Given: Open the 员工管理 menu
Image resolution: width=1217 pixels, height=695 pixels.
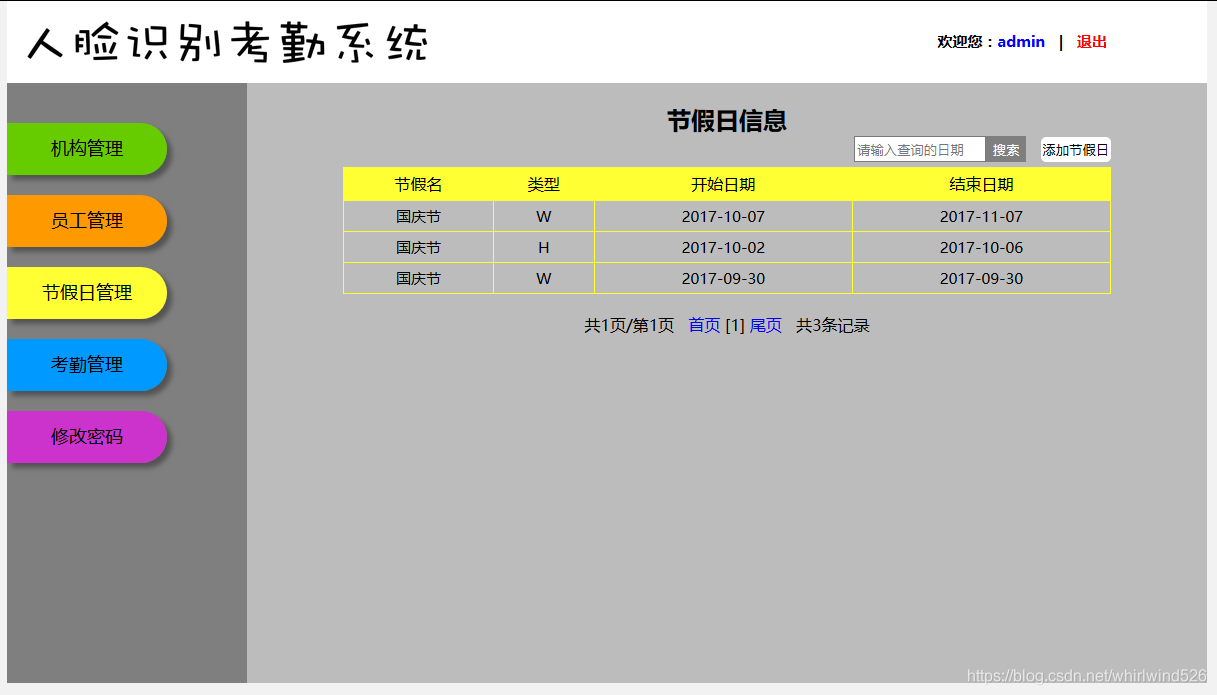Looking at the screenshot, I should pos(87,221).
